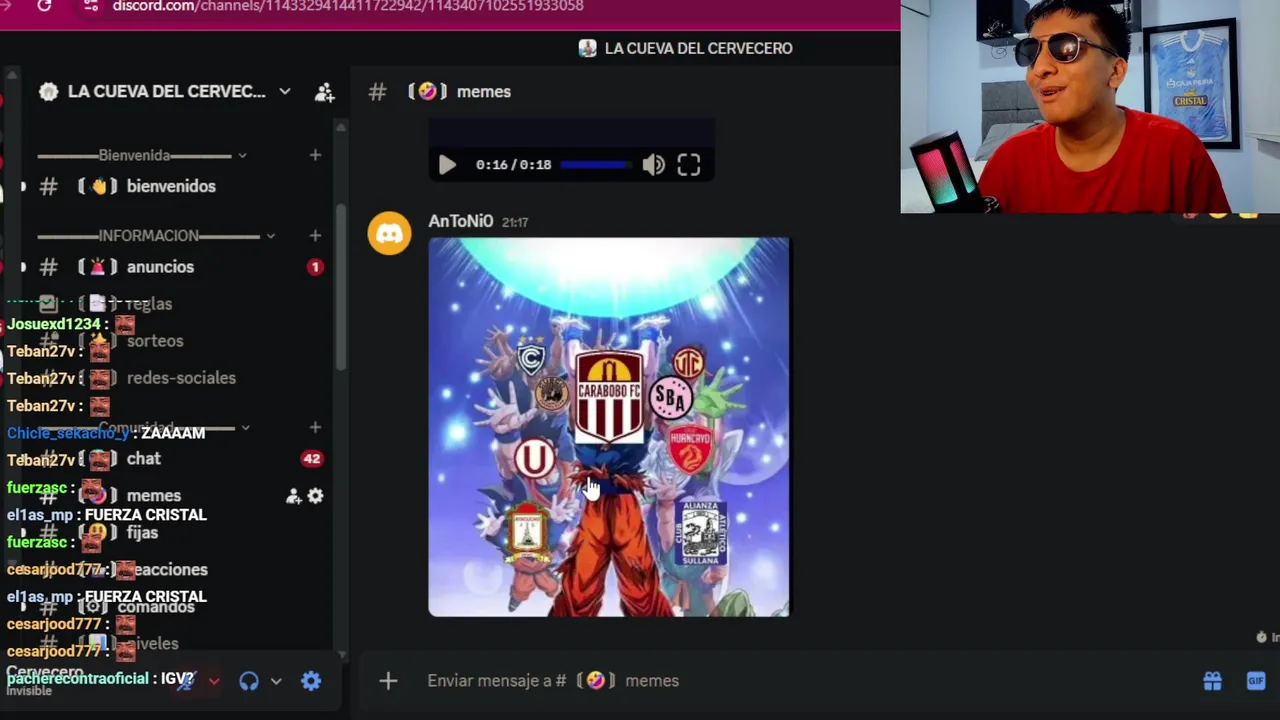1280x720 pixels.
Task: Open input device options chevron next to microphone
Action: pyautogui.click(x=213, y=681)
